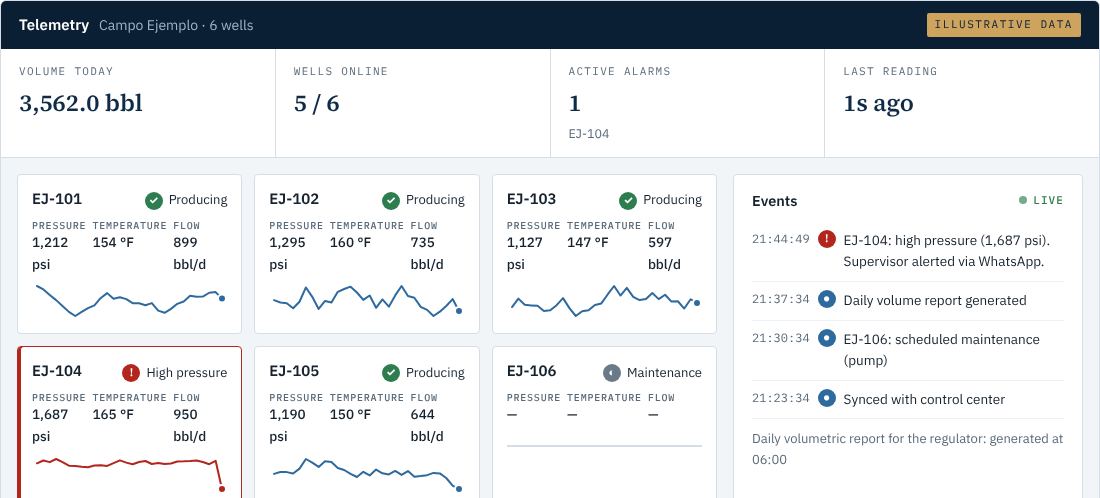This screenshot has height=498, width=1100.
Task: Click the green Producing check icon on EJ-105
Action: (x=391, y=372)
